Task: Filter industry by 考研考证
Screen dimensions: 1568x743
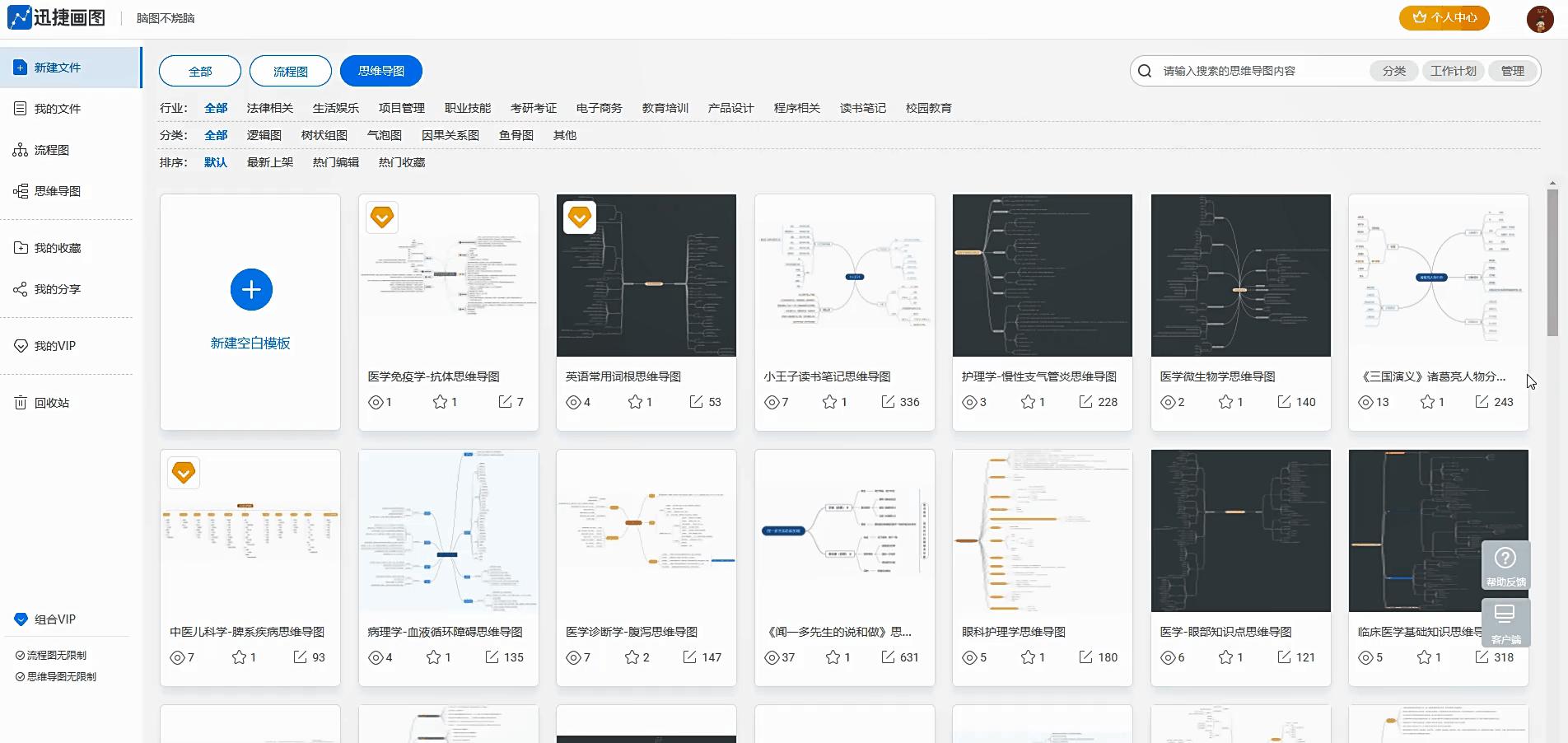Action: [x=534, y=108]
